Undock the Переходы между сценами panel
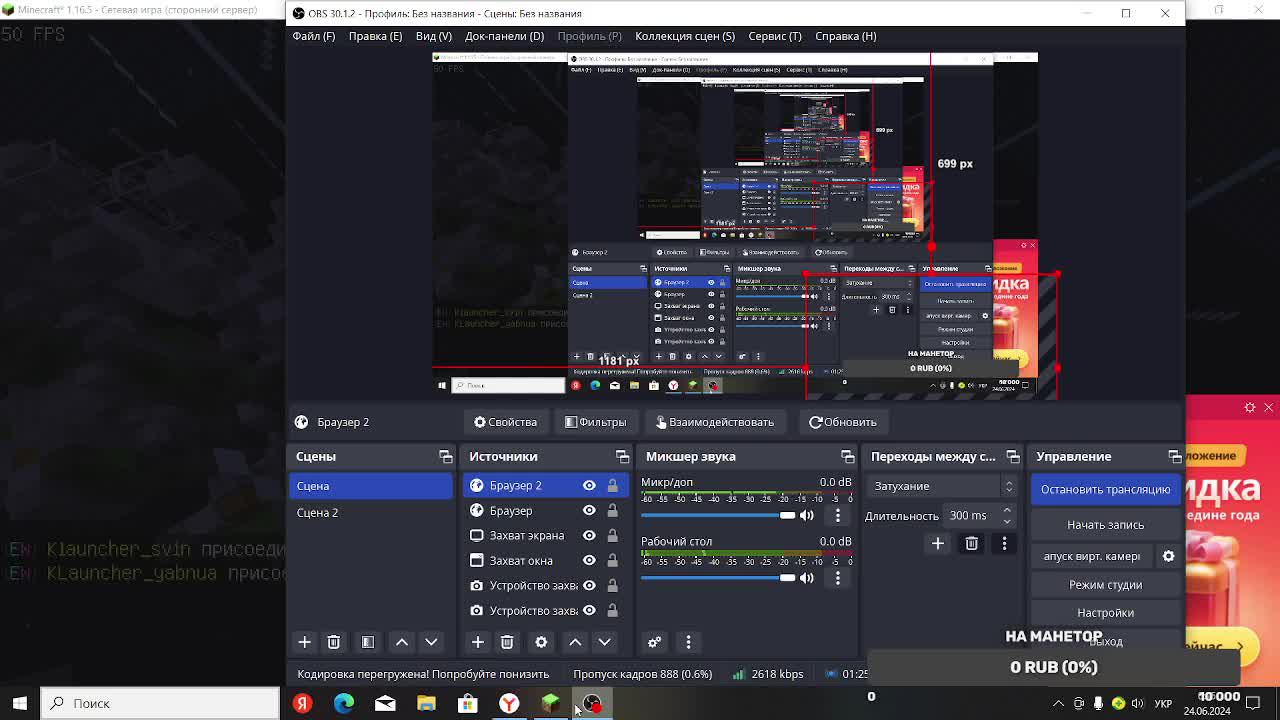This screenshot has width=1280, height=720. point(1013,457)
